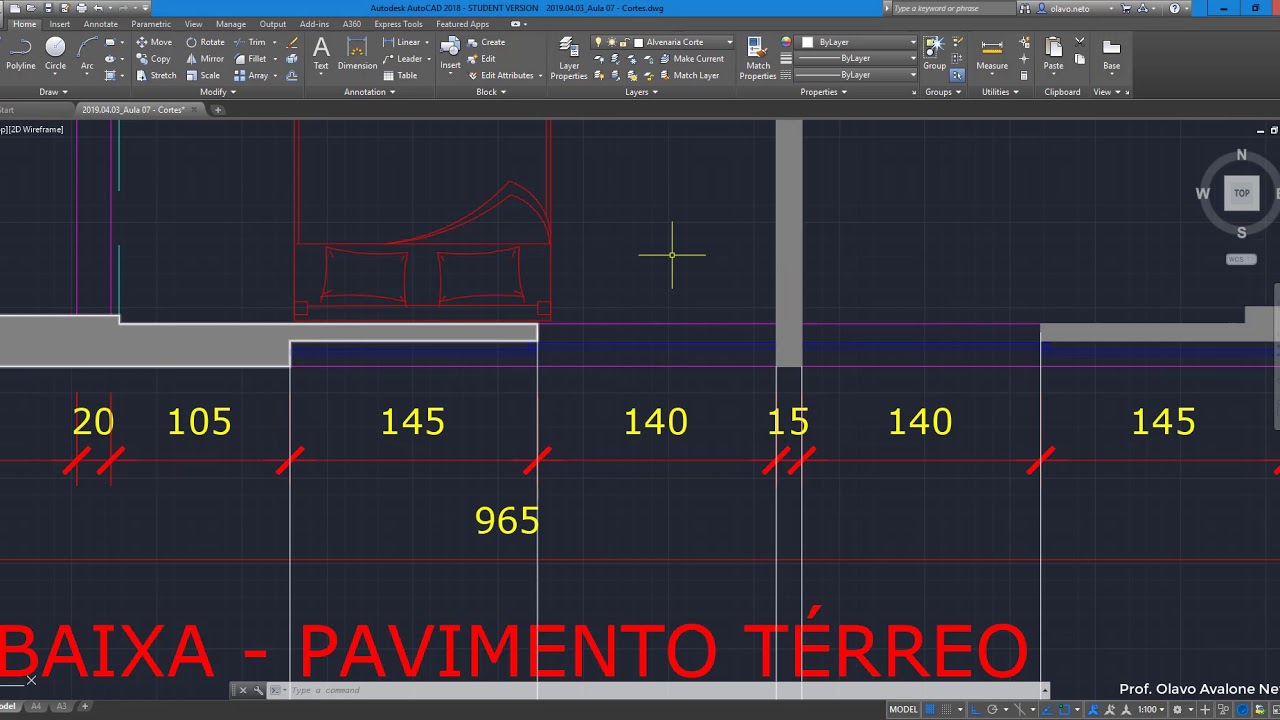1280x720 pixels.
Task: Activate the Copy command
Action: (154, 59)
